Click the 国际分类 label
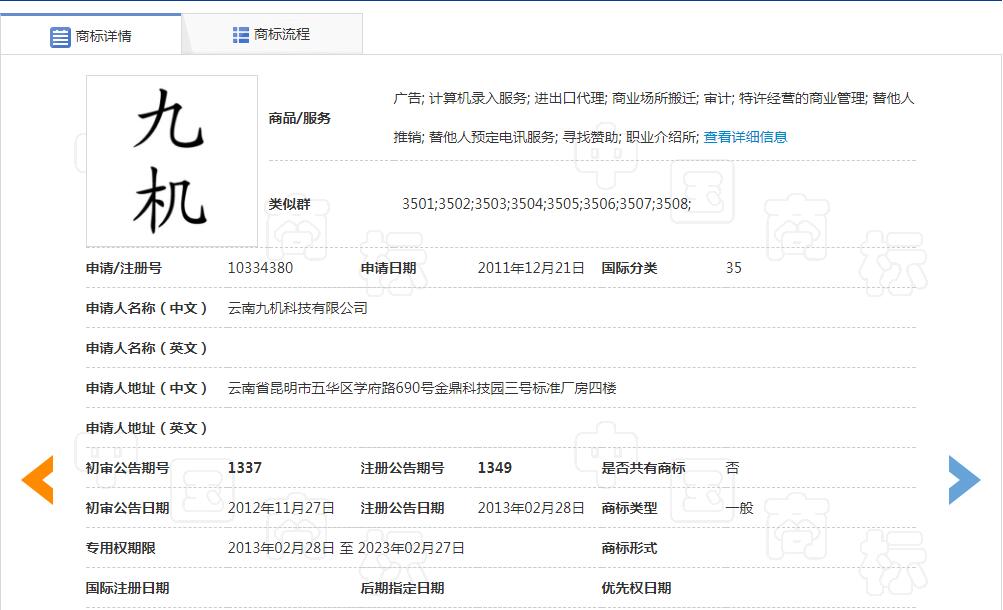This screenshot has width=1003, height=610. click(629, 268)
